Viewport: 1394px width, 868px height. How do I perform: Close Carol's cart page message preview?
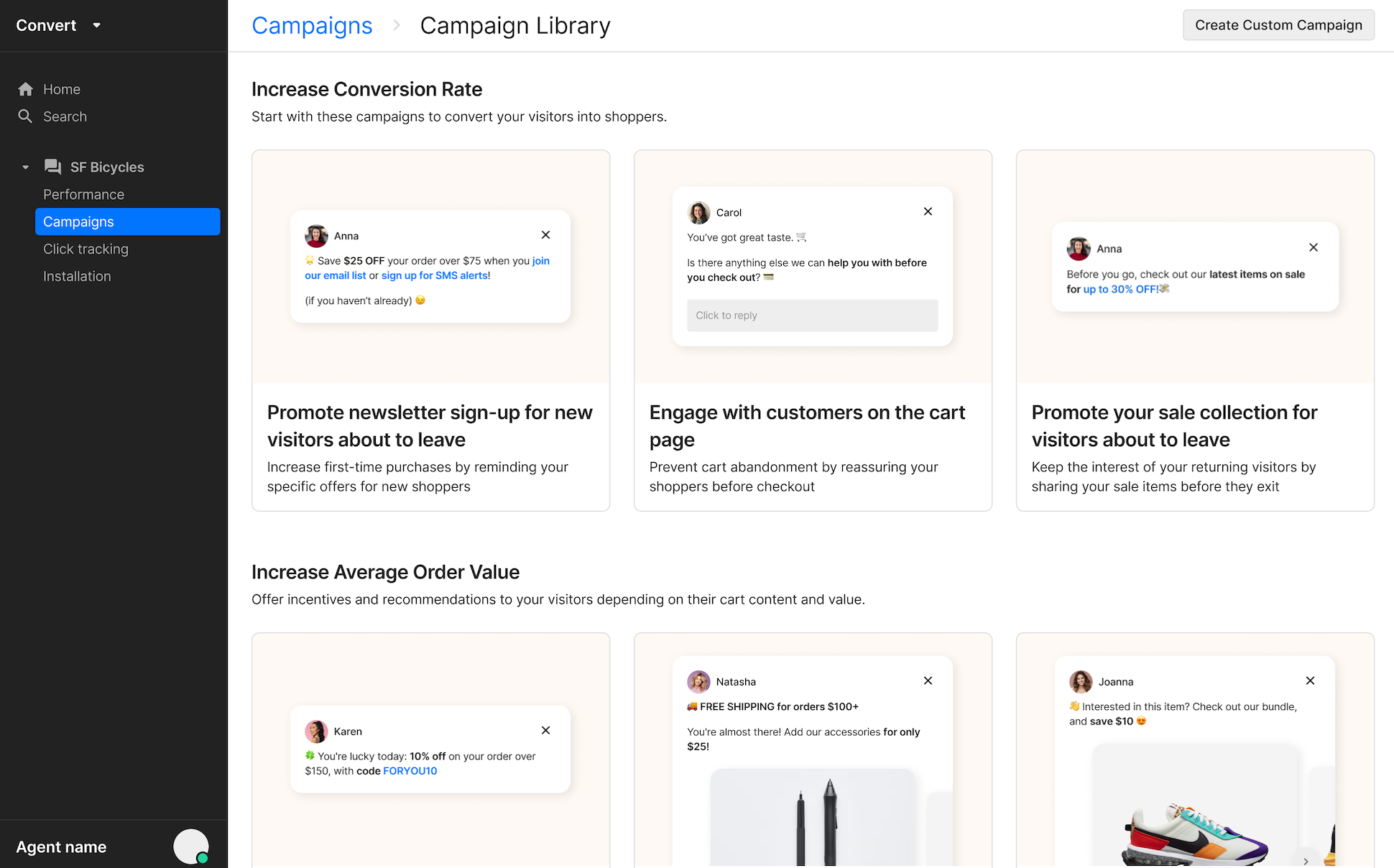point(928,211)
